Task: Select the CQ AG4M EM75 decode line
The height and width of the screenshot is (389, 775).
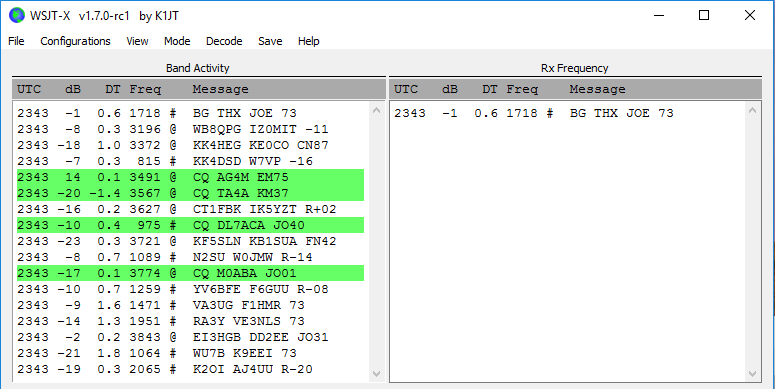Action: [x=190, y=177]
